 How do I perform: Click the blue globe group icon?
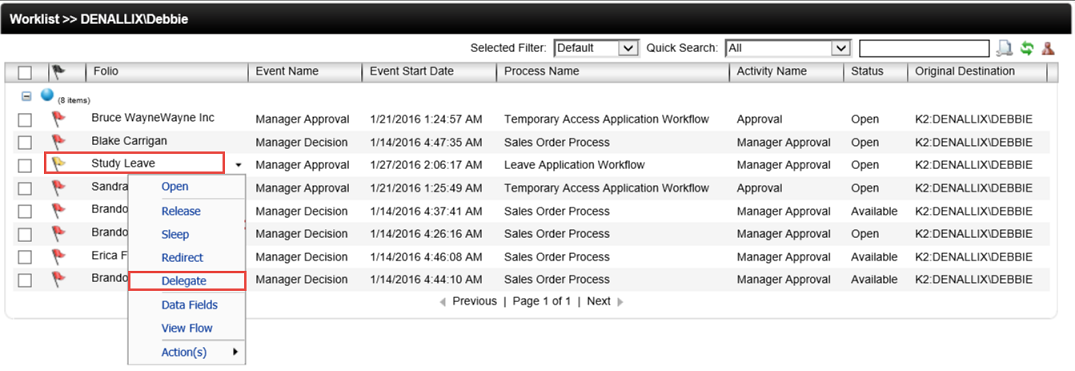47,95
